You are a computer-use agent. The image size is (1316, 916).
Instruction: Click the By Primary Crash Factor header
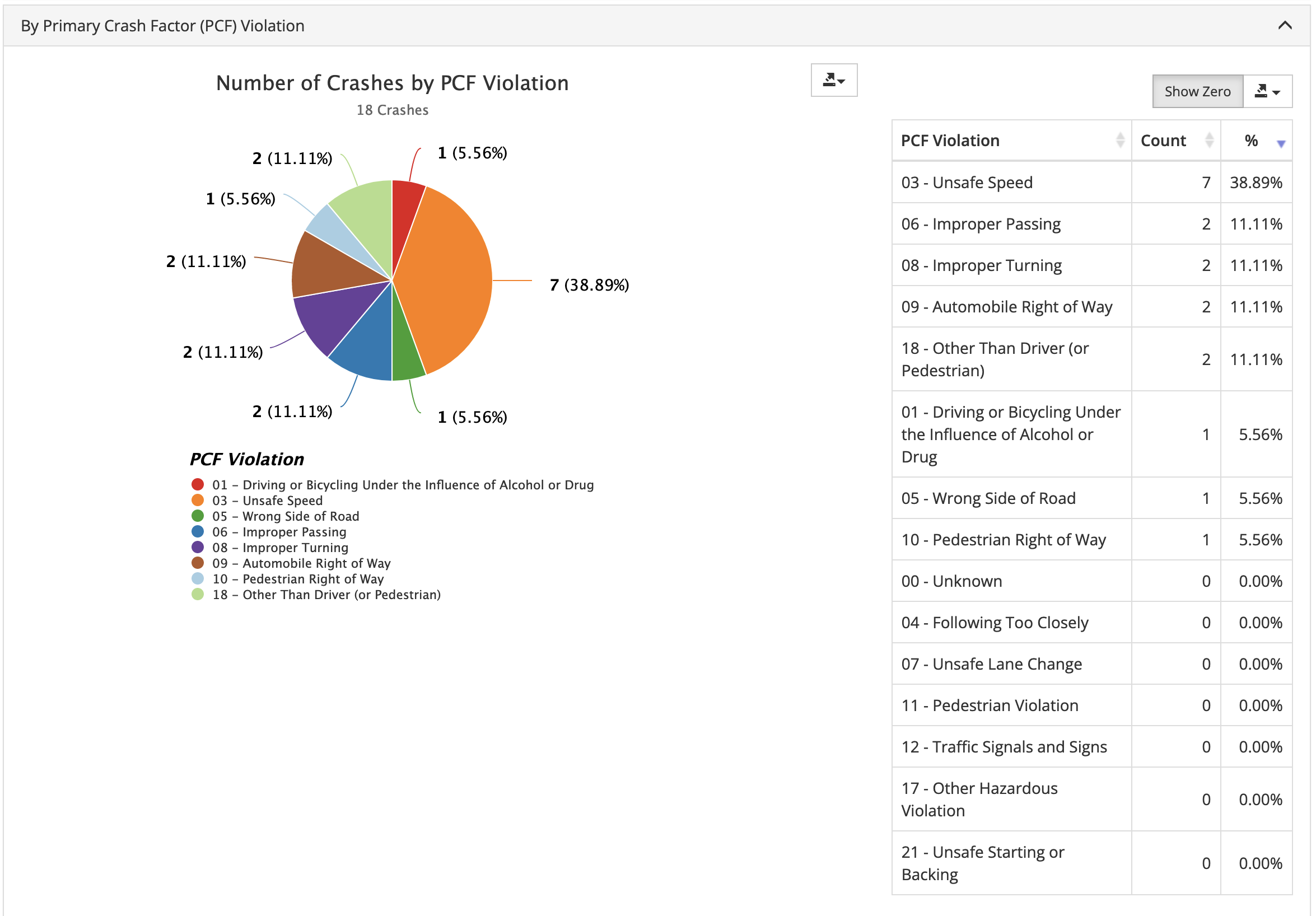pos(162,26)
